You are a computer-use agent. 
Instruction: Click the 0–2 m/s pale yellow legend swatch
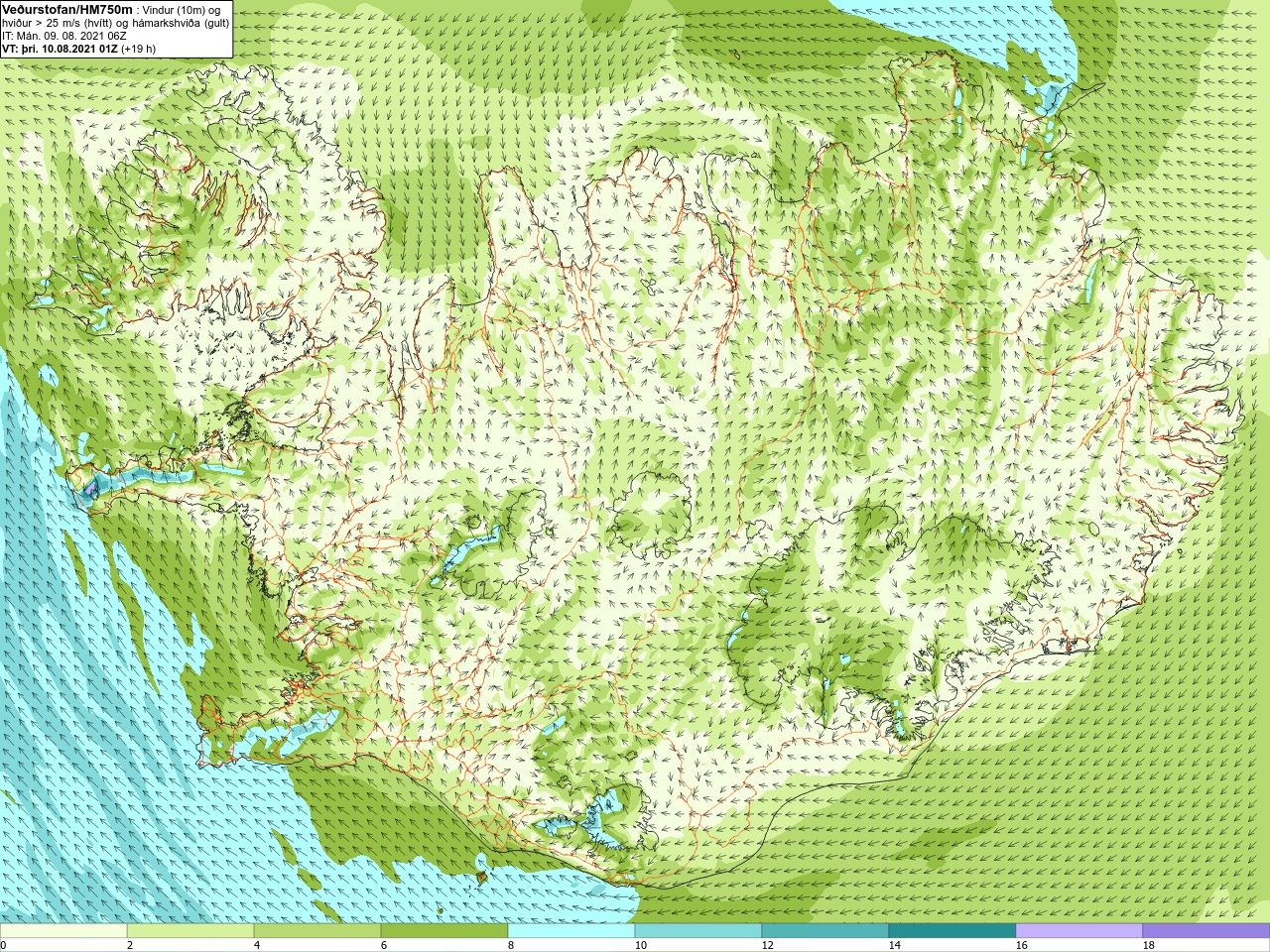pyautogui.click(x=63, y=931)
